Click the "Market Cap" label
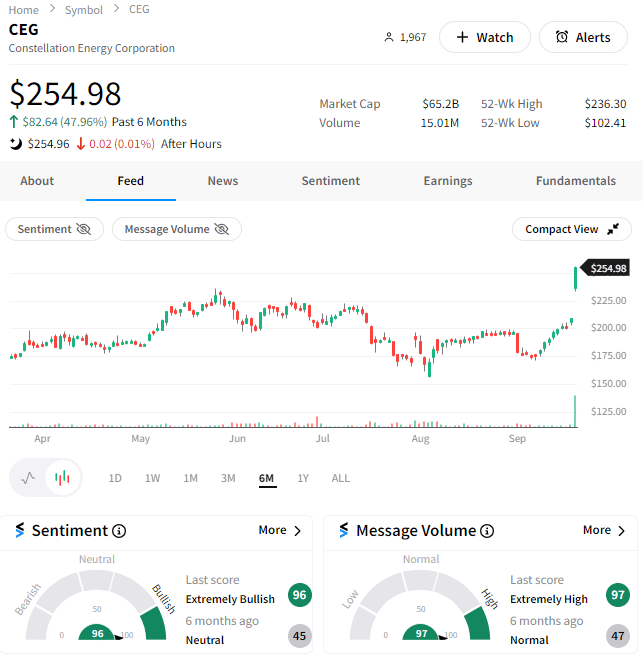The width and height of the screenshot is (643, 656). pos(350,103)
